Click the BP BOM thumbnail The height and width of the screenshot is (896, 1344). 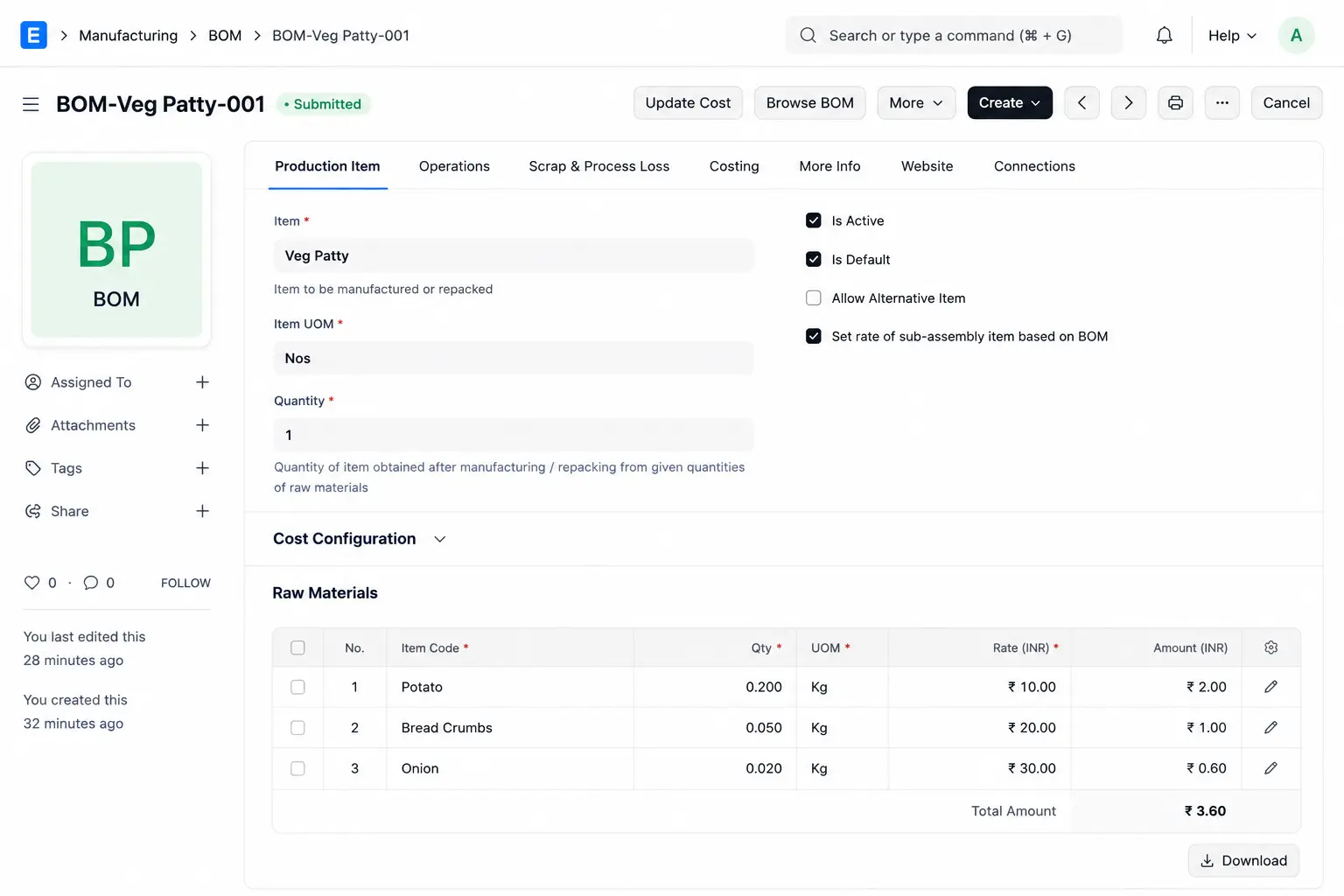point(116,249)
